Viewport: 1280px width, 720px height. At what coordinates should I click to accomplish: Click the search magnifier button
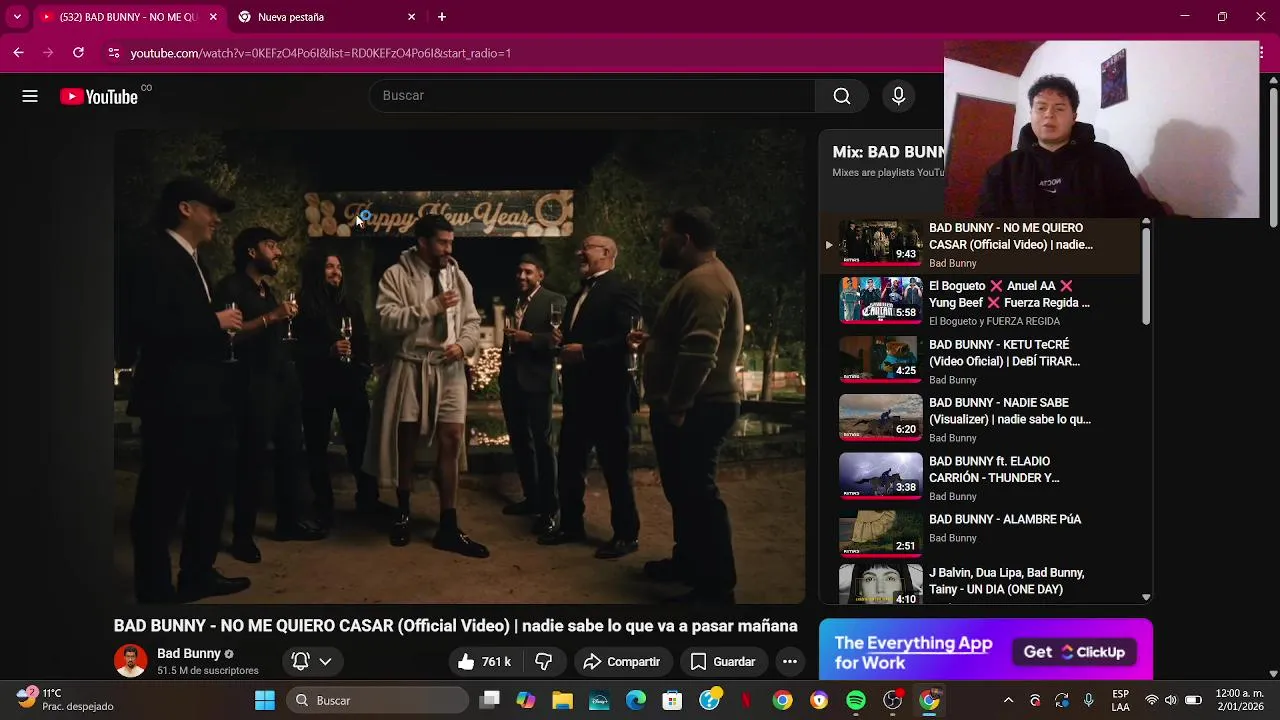pos(842,96)
